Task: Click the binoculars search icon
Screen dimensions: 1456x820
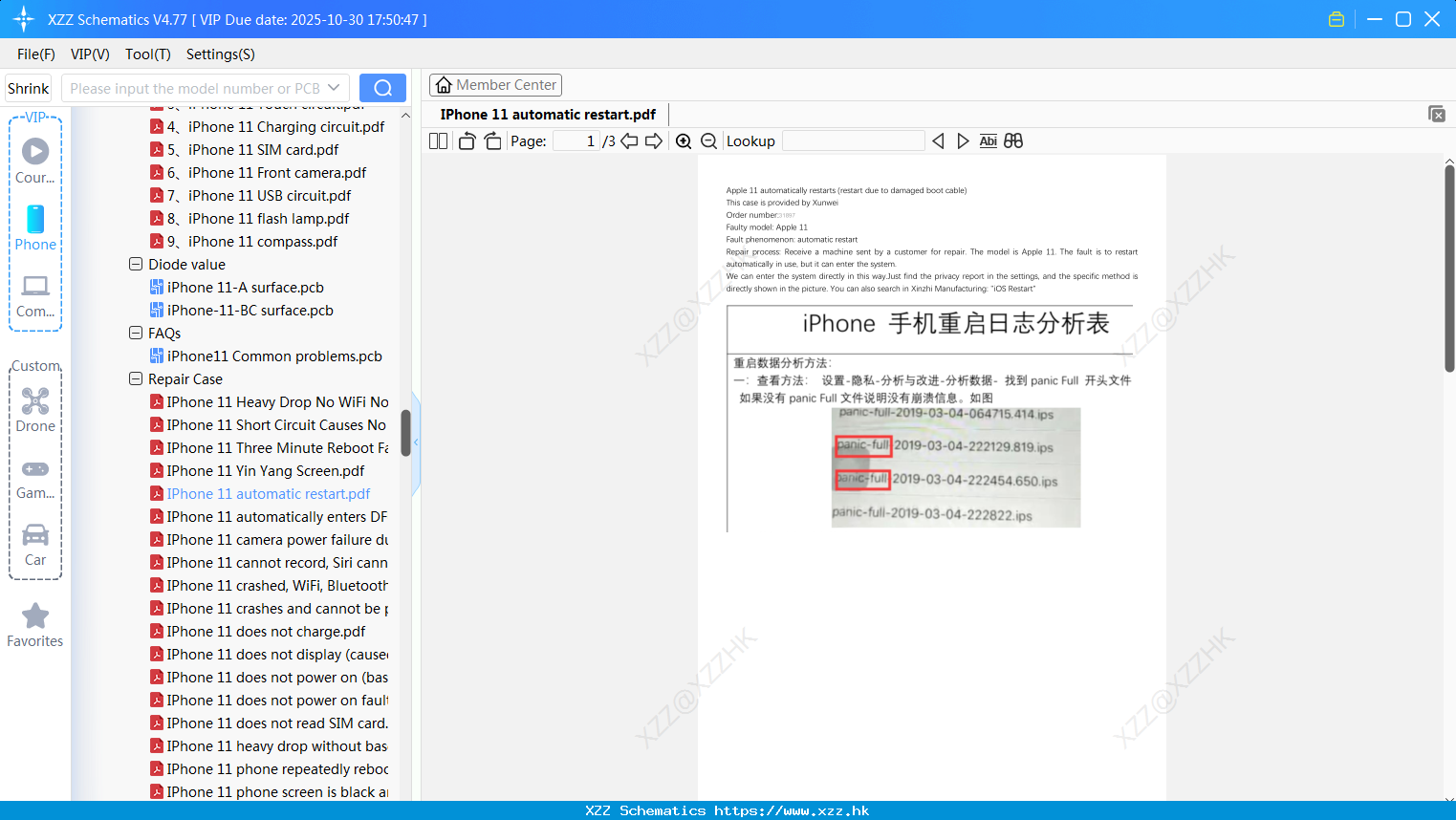Action: [x=1013, y=140]
